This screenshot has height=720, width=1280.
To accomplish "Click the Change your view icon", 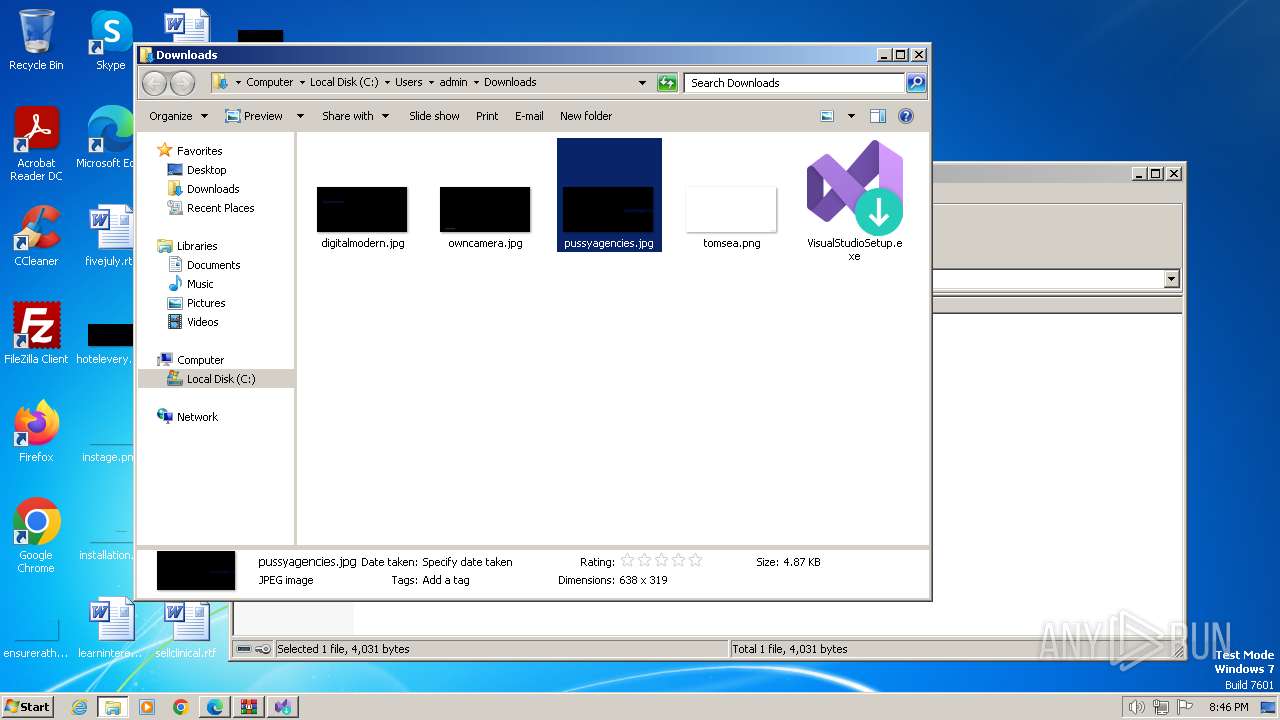I will click(x=827, y=116).
